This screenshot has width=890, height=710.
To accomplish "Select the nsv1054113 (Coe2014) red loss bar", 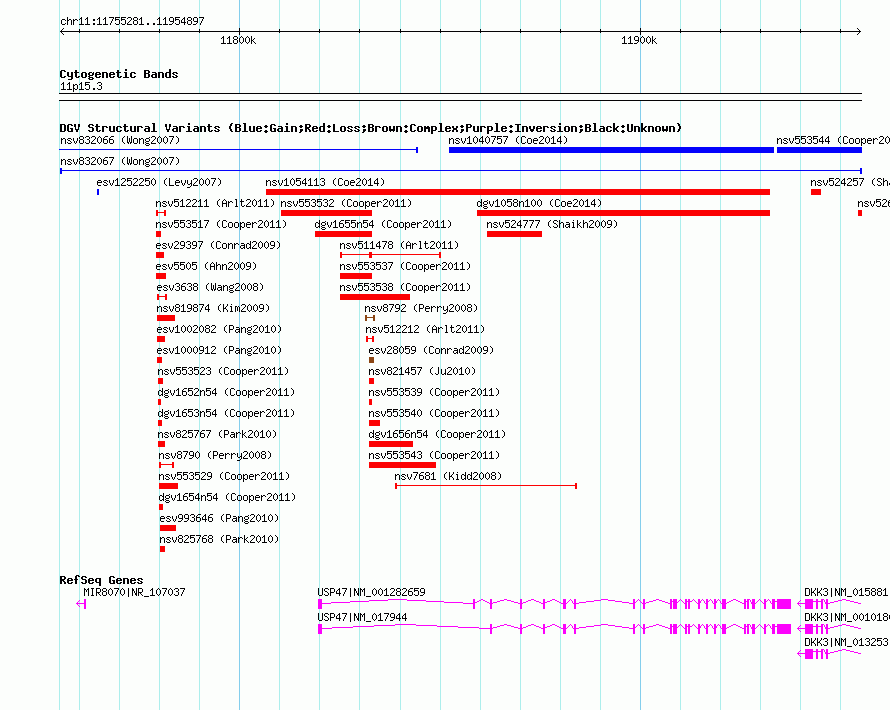I will pyautogui.click(x=518, y=192).
